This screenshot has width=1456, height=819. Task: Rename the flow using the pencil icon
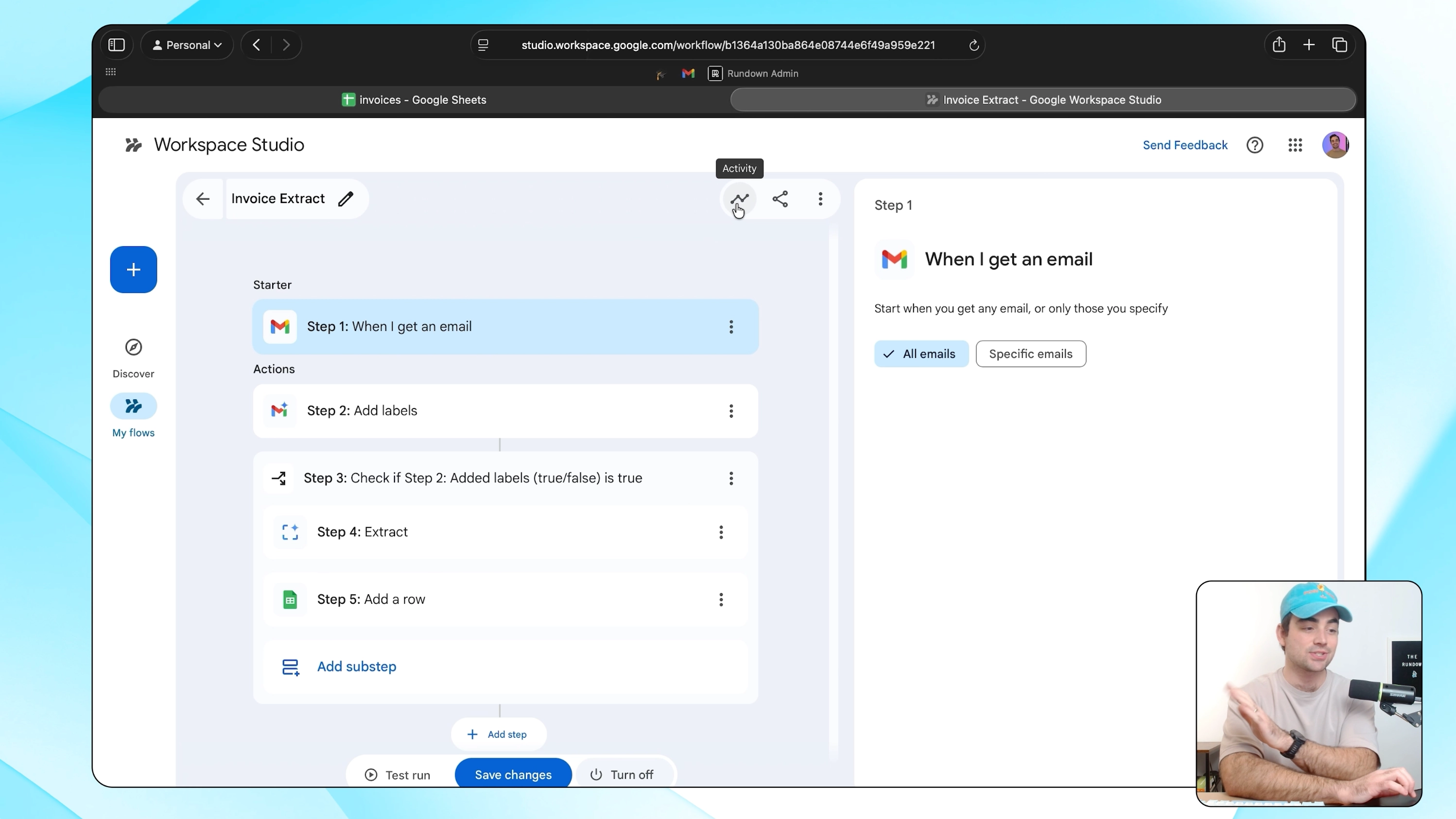[346, 199]
